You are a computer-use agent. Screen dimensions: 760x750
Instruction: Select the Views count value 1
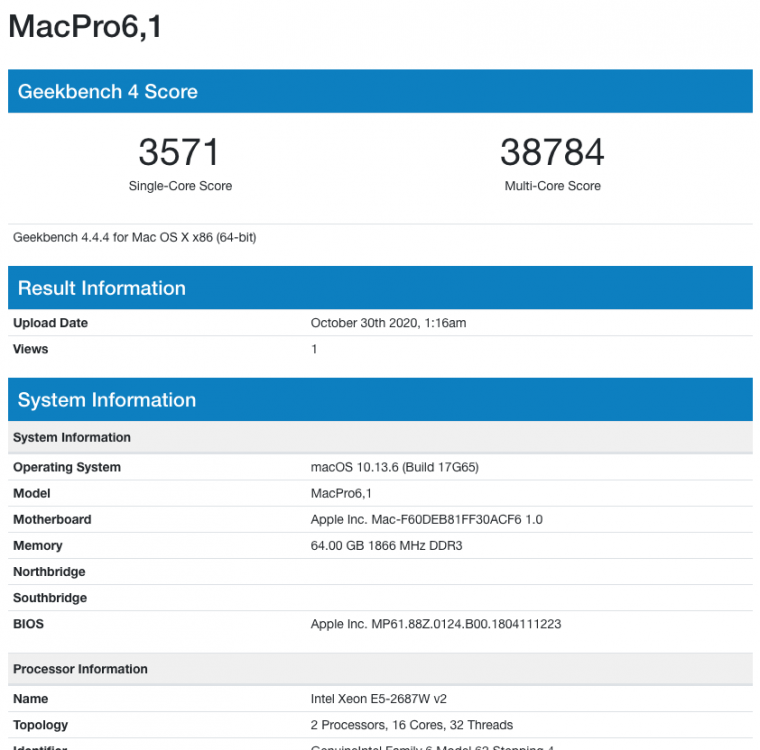(314, 349)
